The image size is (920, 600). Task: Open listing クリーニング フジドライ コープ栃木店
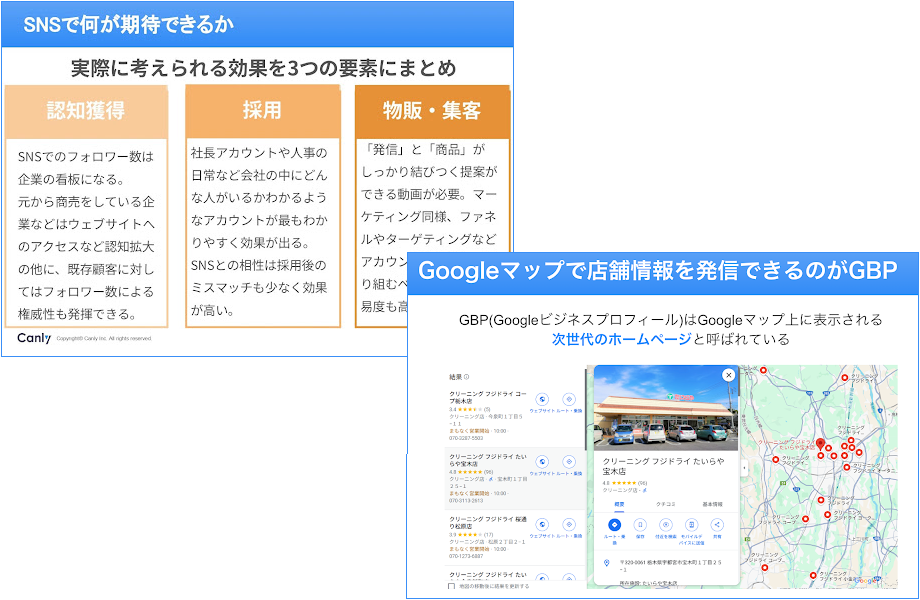[488, 397]
